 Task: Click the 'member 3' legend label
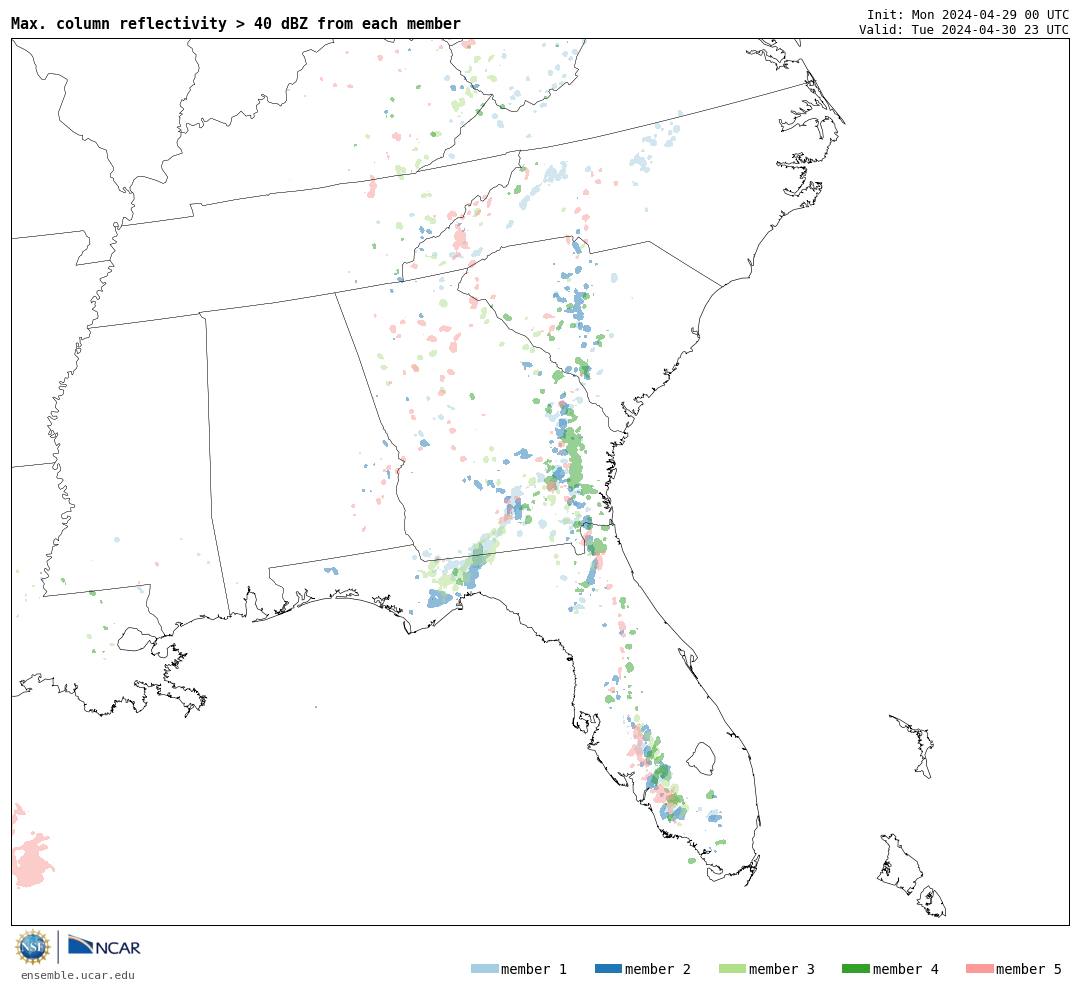(x=782, y=969)
